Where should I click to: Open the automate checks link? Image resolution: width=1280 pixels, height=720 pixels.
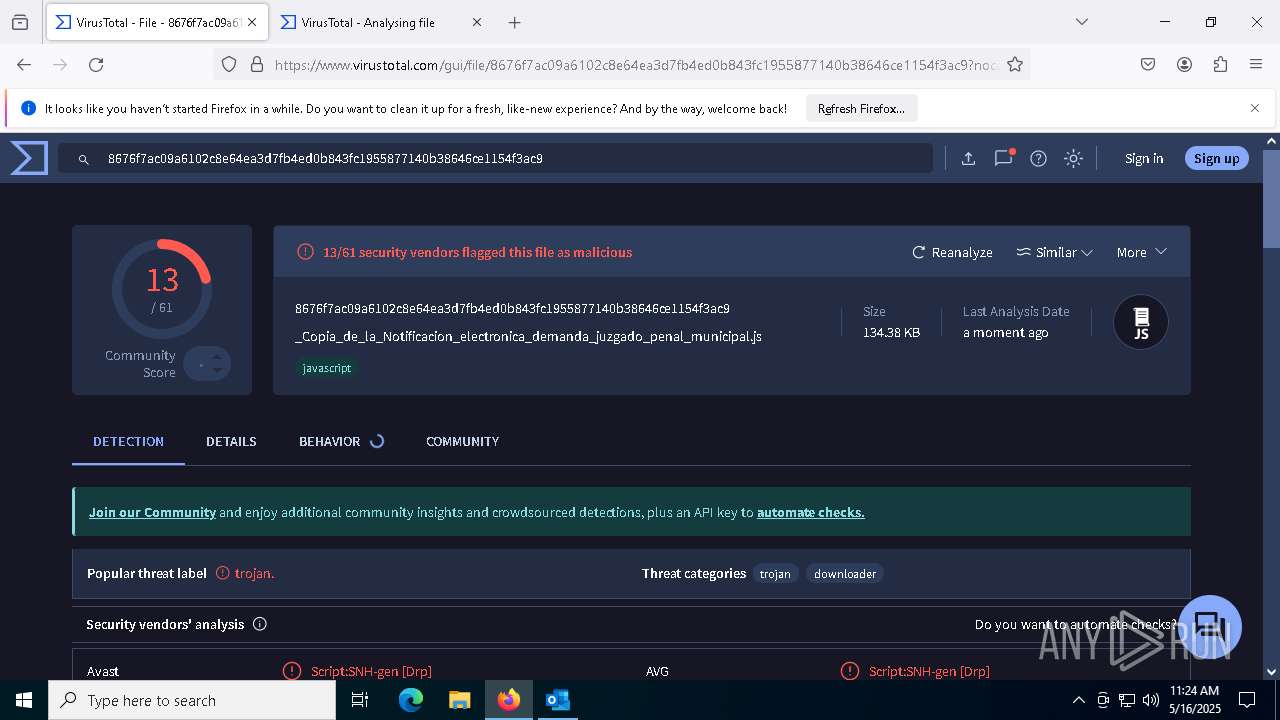811,512
